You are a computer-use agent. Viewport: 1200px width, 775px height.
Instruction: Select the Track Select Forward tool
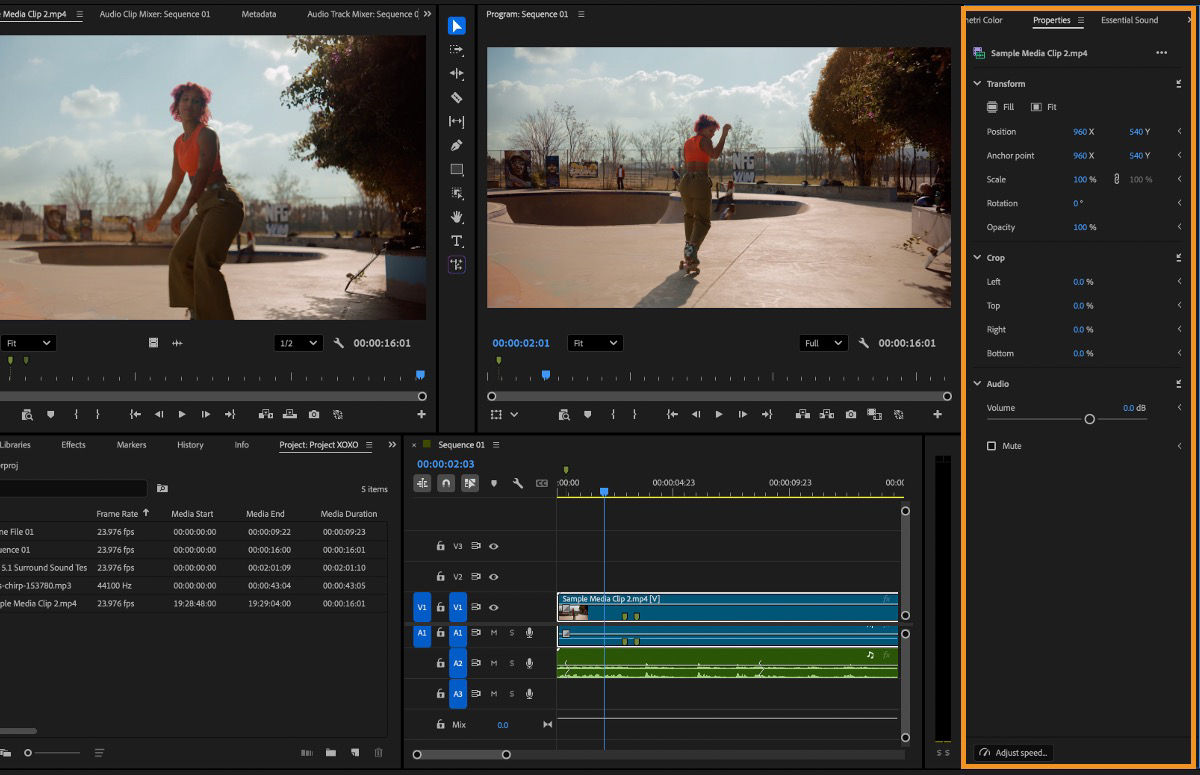point(457,49)
